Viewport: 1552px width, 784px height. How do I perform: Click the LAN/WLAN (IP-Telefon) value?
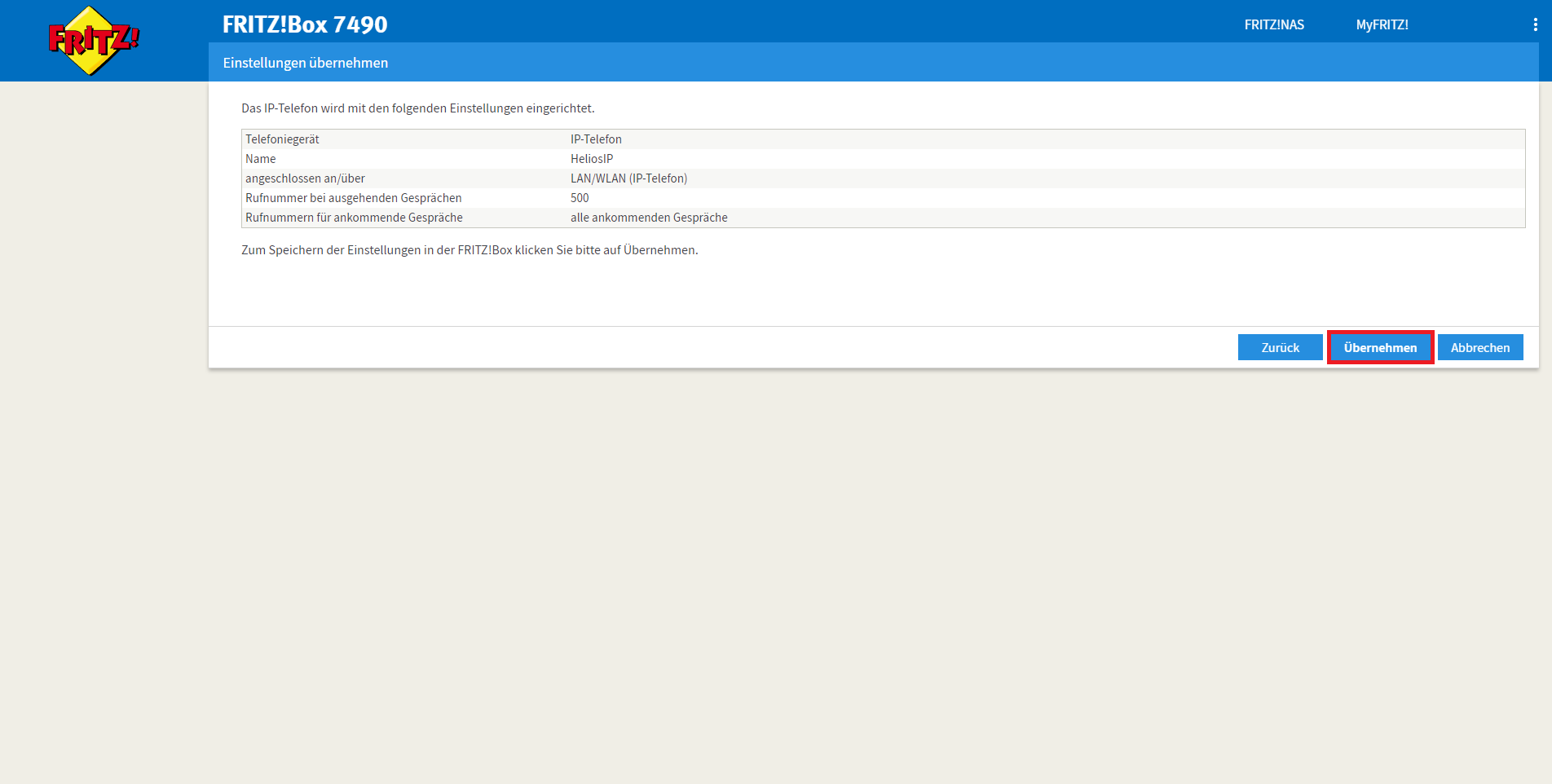tap(628, 178)
